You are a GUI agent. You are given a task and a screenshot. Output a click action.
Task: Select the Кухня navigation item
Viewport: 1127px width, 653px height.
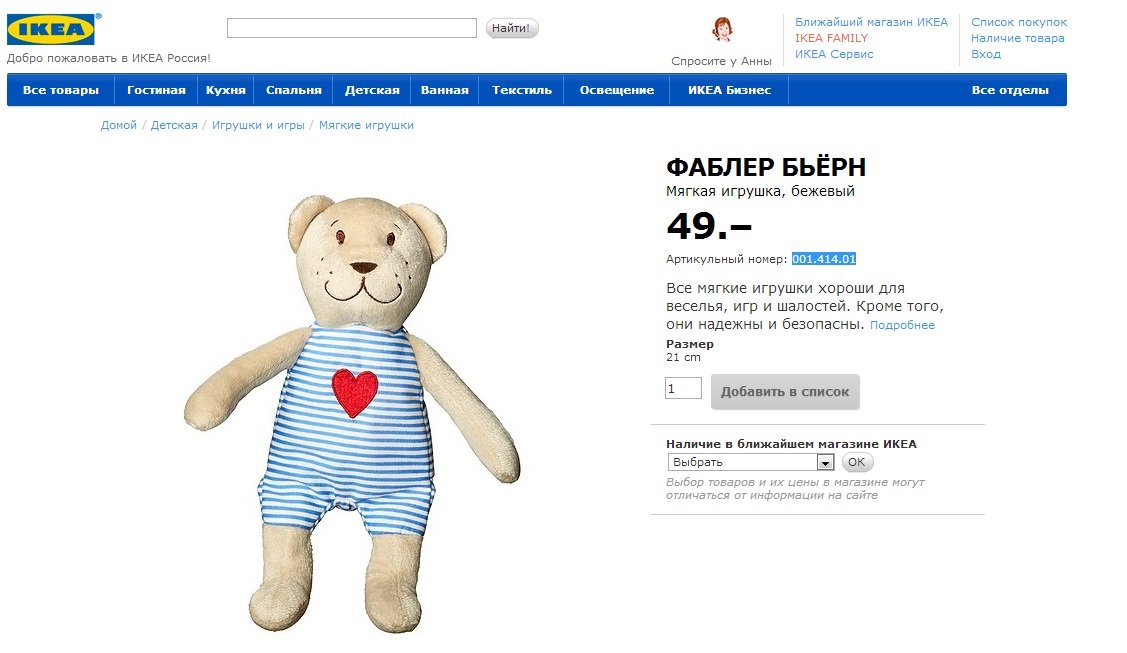[226, 90]
